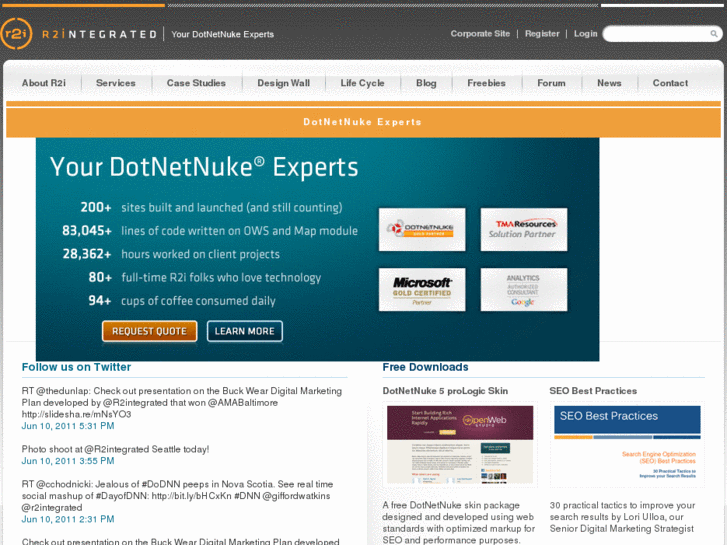
Task: Click the R2integrated wordmark text
Action: [x=99, y=34]
